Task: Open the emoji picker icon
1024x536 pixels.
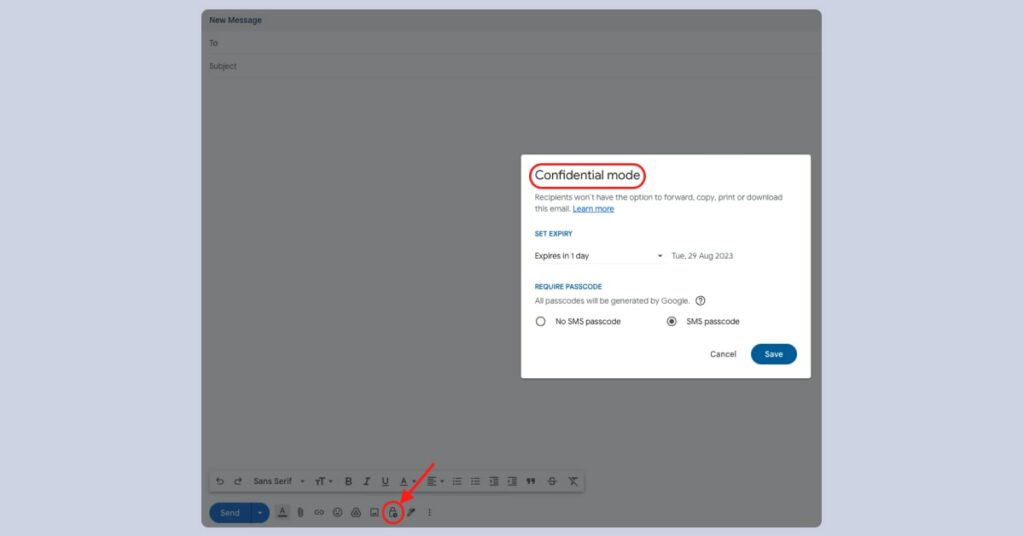Action: pos(337,513)
